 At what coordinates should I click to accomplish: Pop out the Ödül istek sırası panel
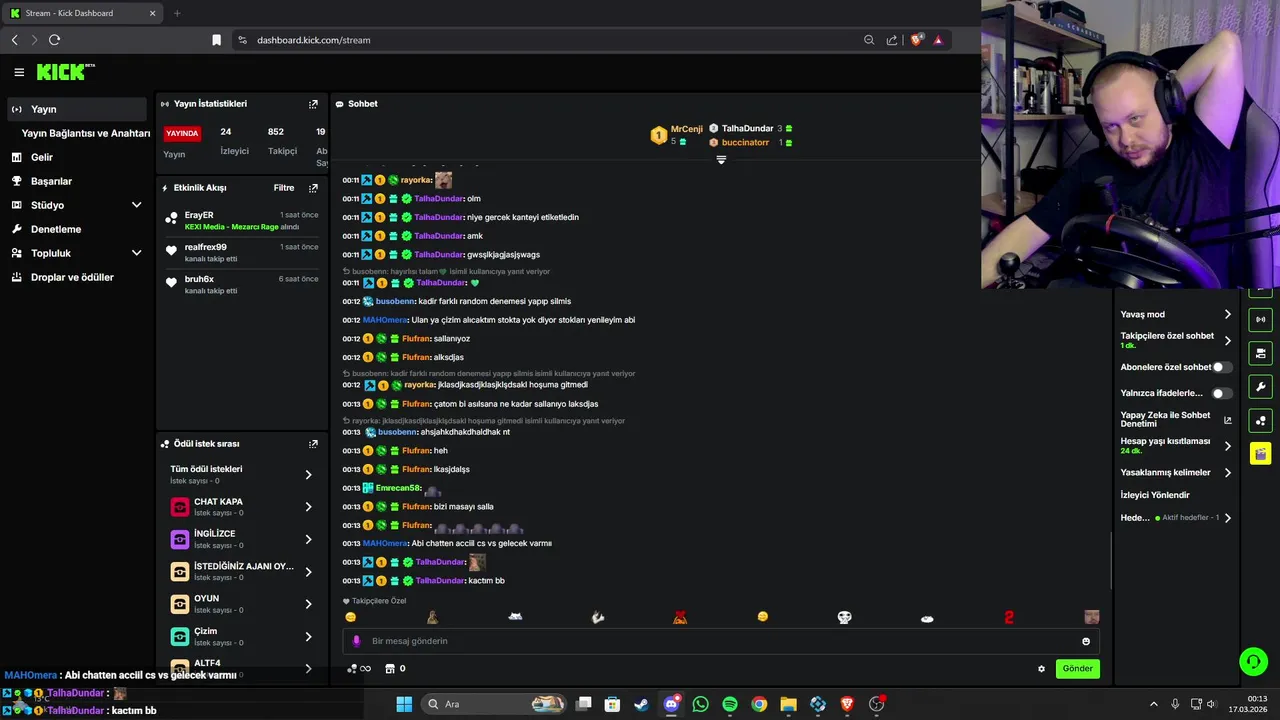coord(313,444)
